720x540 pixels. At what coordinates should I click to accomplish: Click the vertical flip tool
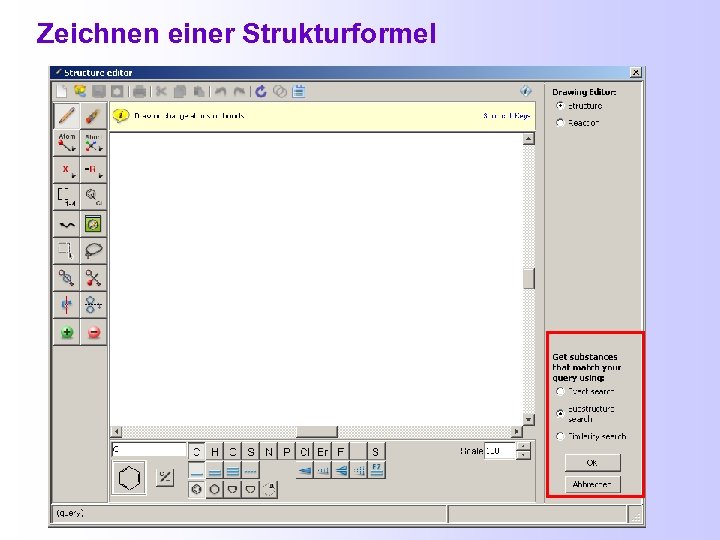coord(93,305)
